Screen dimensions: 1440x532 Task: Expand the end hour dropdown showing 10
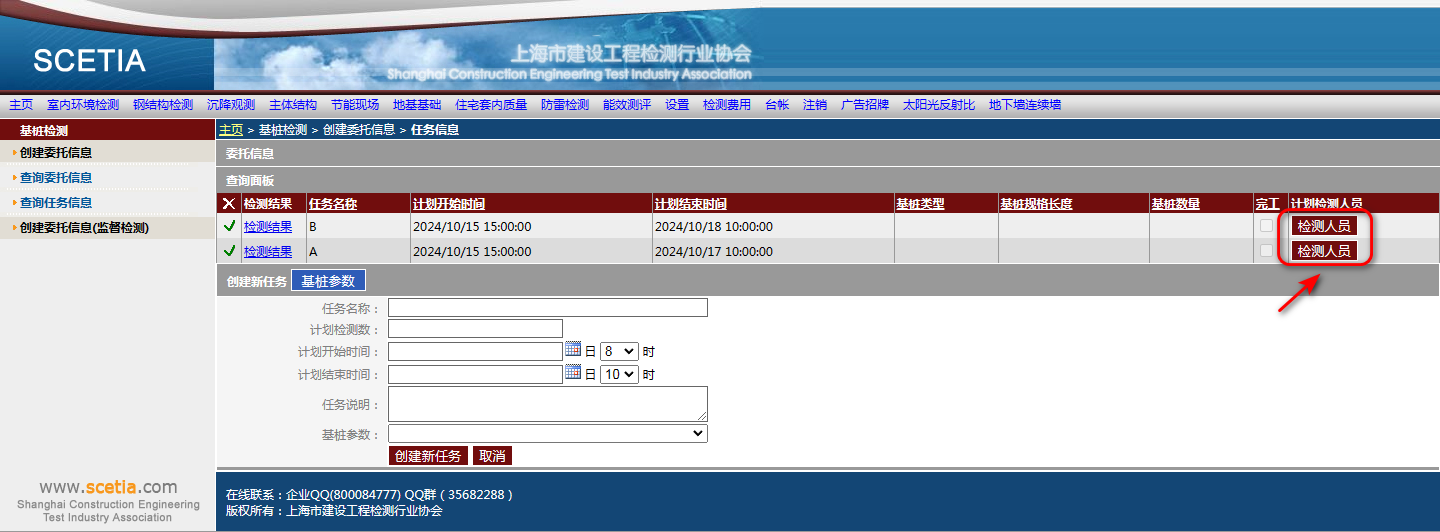[618, 374]
